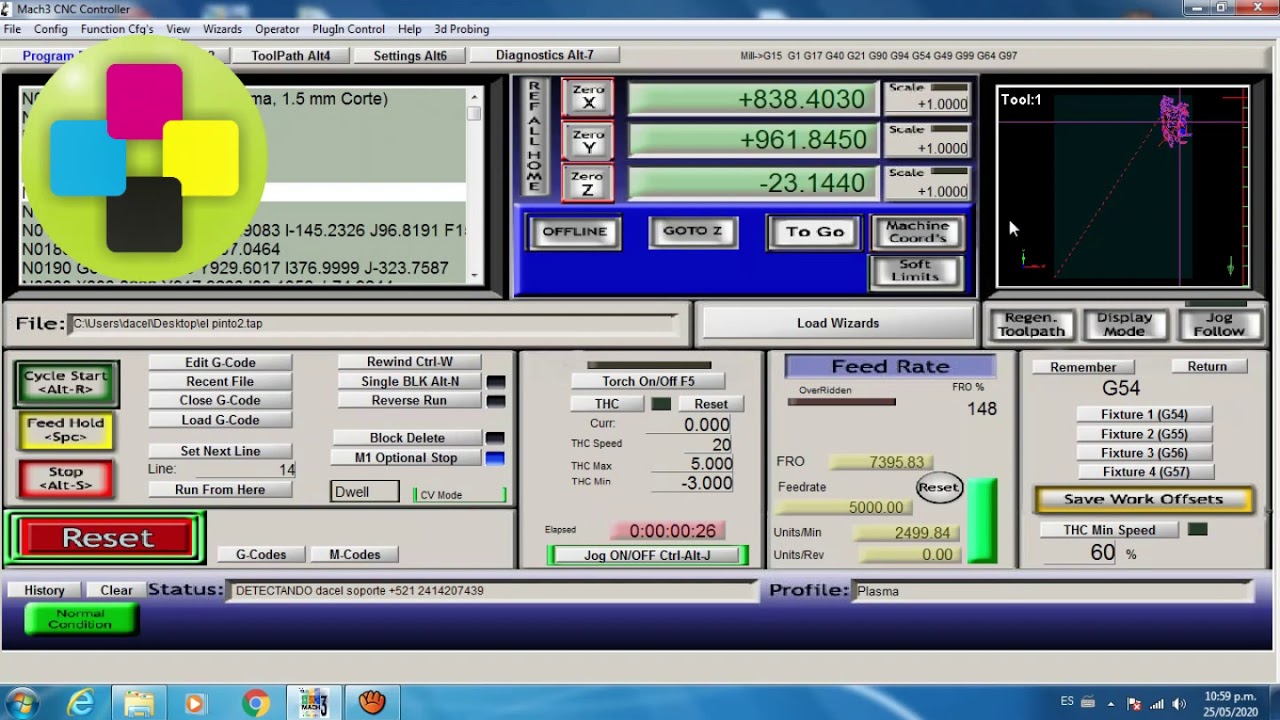Viewport: 1280px width, 720px height.
Task: Zero the Y axis
Action: coord(588,141)
